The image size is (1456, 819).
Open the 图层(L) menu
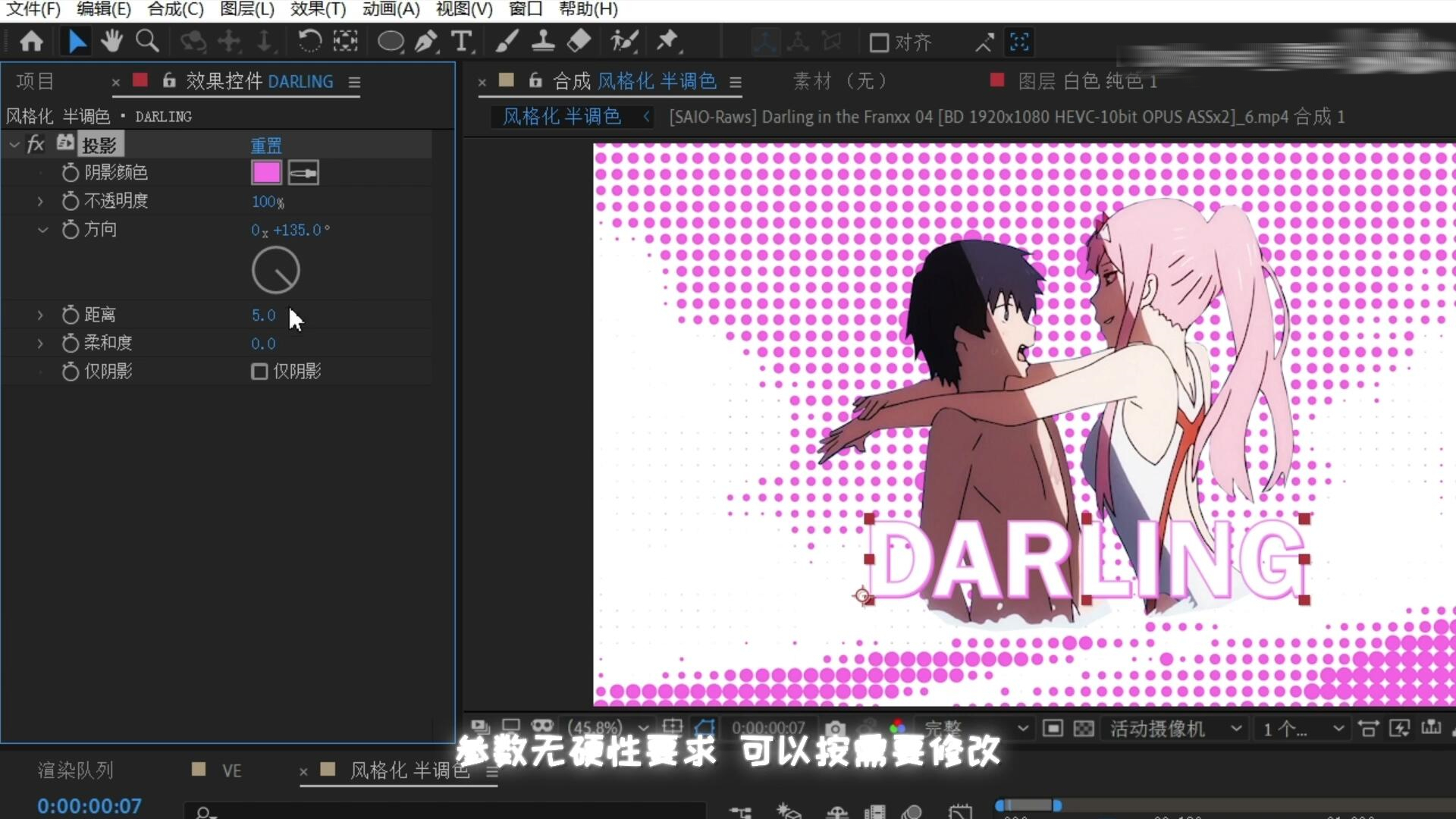247,9
